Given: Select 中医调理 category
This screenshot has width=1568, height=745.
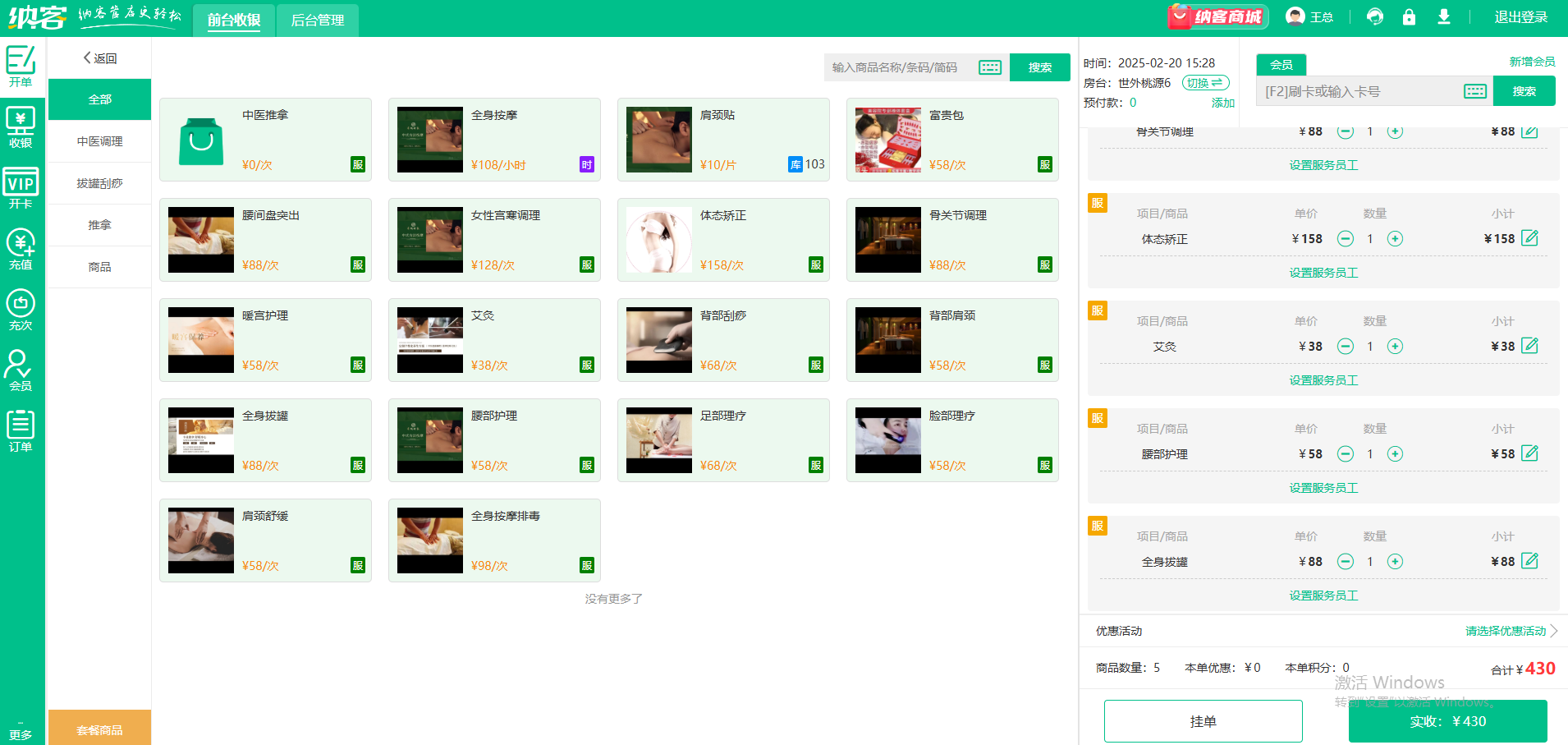Looking at the screenshot, I should [x=100, y=141].
